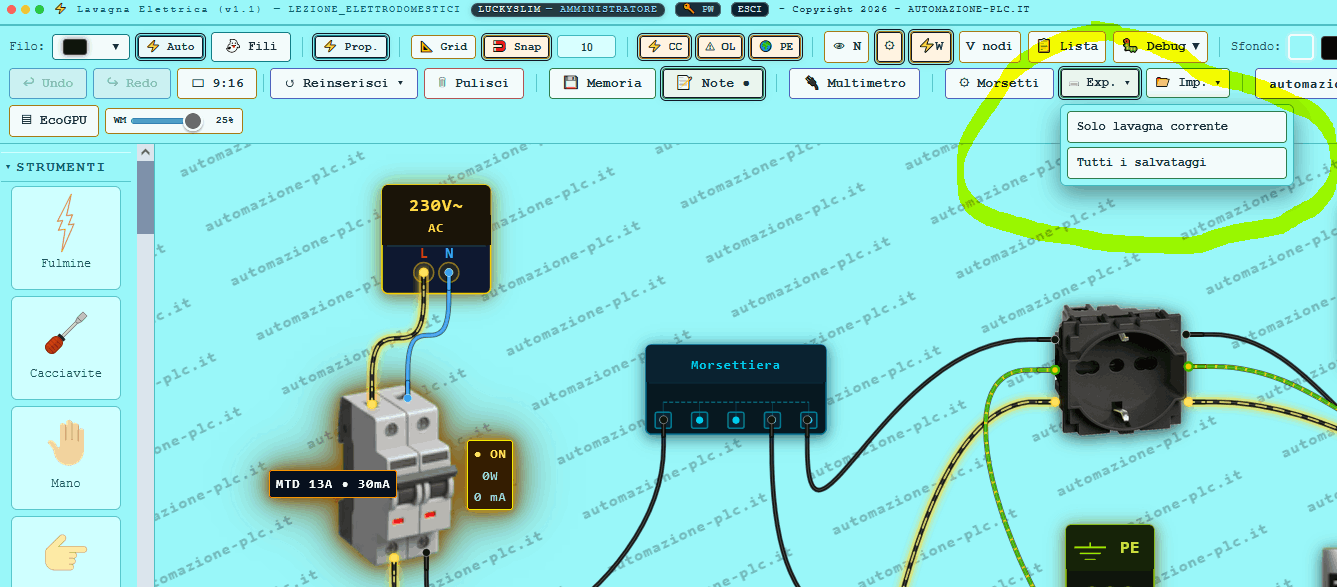Select the pointing finger tool

click(x=66, y=551)
